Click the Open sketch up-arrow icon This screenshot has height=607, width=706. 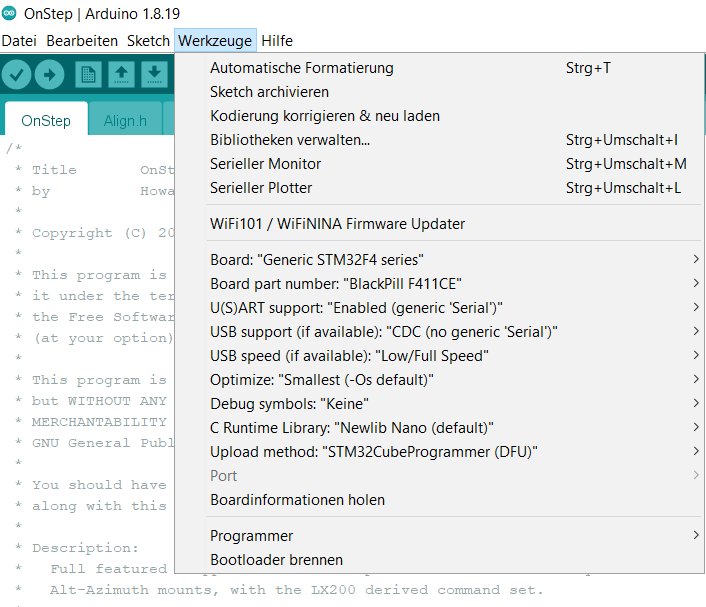[x=121, y=74]
